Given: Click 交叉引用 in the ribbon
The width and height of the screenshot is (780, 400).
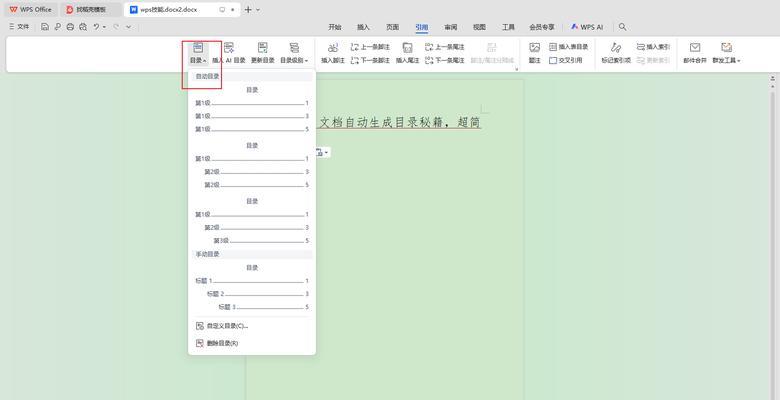Looking at the screenshot, I should (x=566, y=60).
